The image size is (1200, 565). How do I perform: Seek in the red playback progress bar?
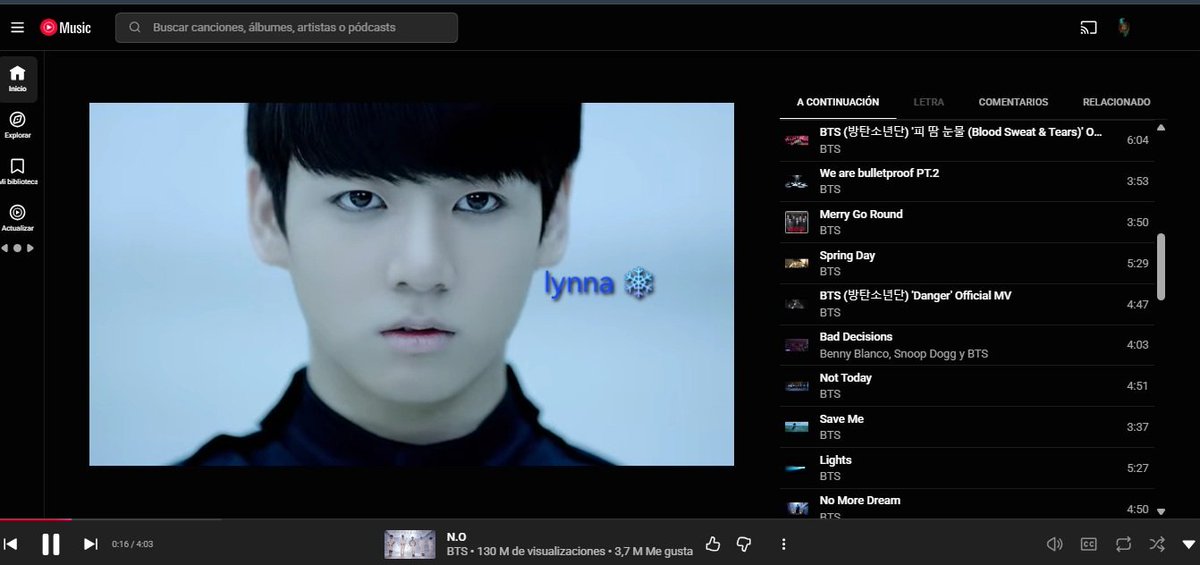[36, 519]
